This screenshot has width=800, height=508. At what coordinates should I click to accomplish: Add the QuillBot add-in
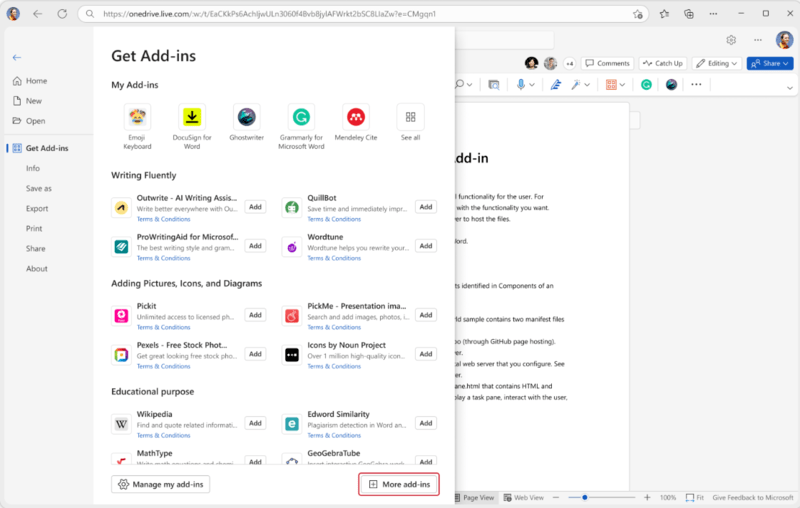tap(426, 207)
